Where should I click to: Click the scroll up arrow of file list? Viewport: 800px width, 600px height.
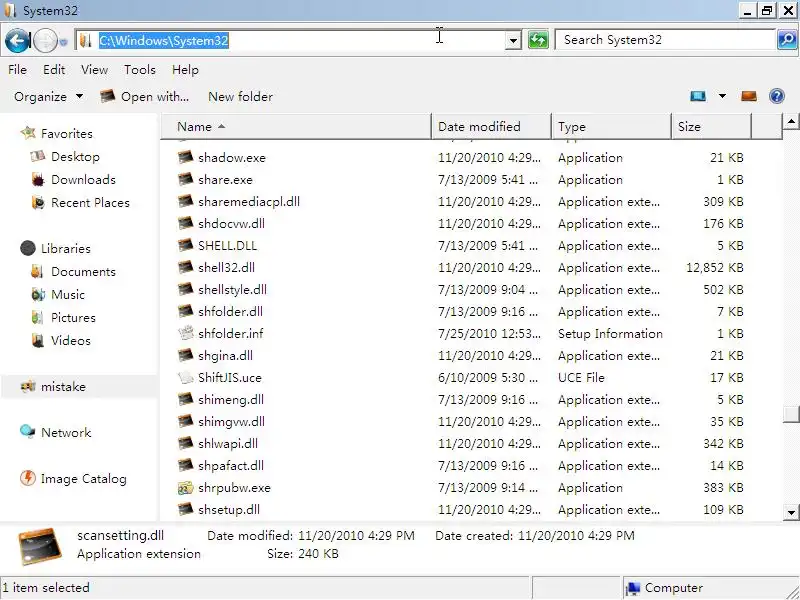pos(791,121)
